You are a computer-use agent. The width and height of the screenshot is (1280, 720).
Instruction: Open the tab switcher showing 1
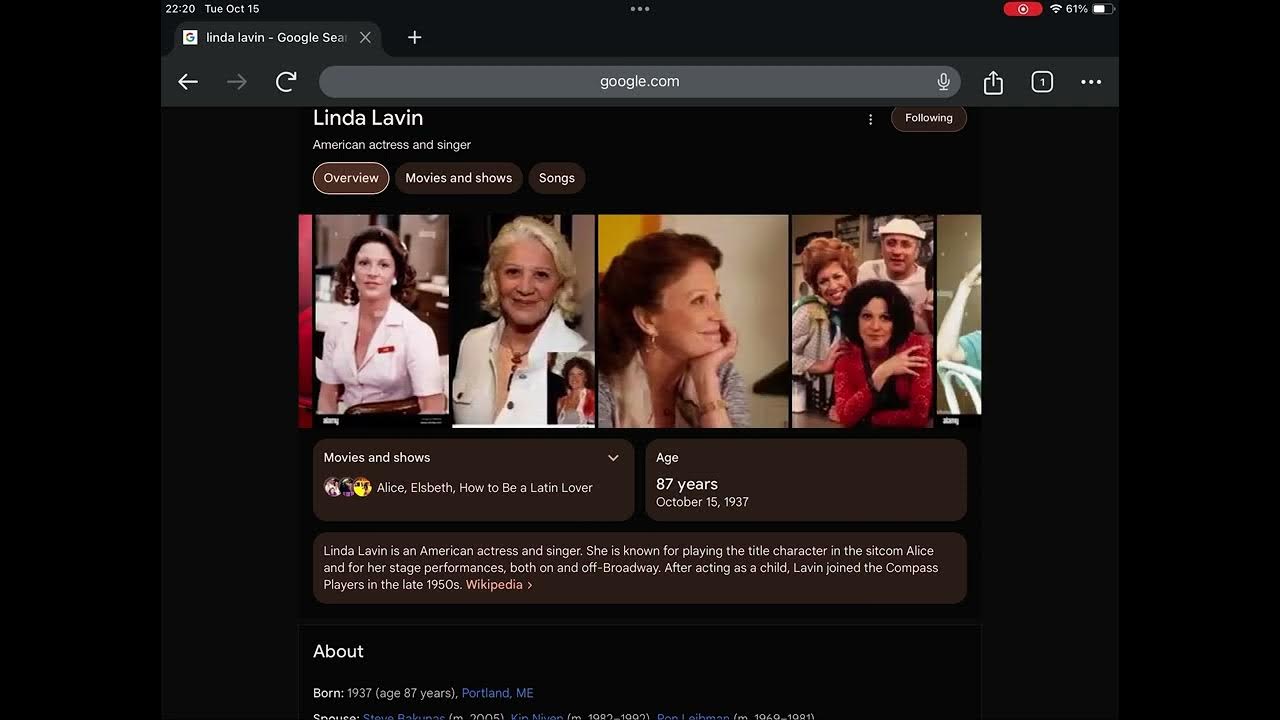tap(1042, 82)
